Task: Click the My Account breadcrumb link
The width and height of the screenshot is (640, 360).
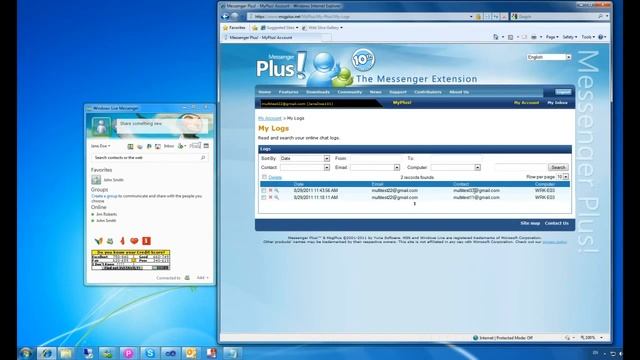Action: (270, 118)
